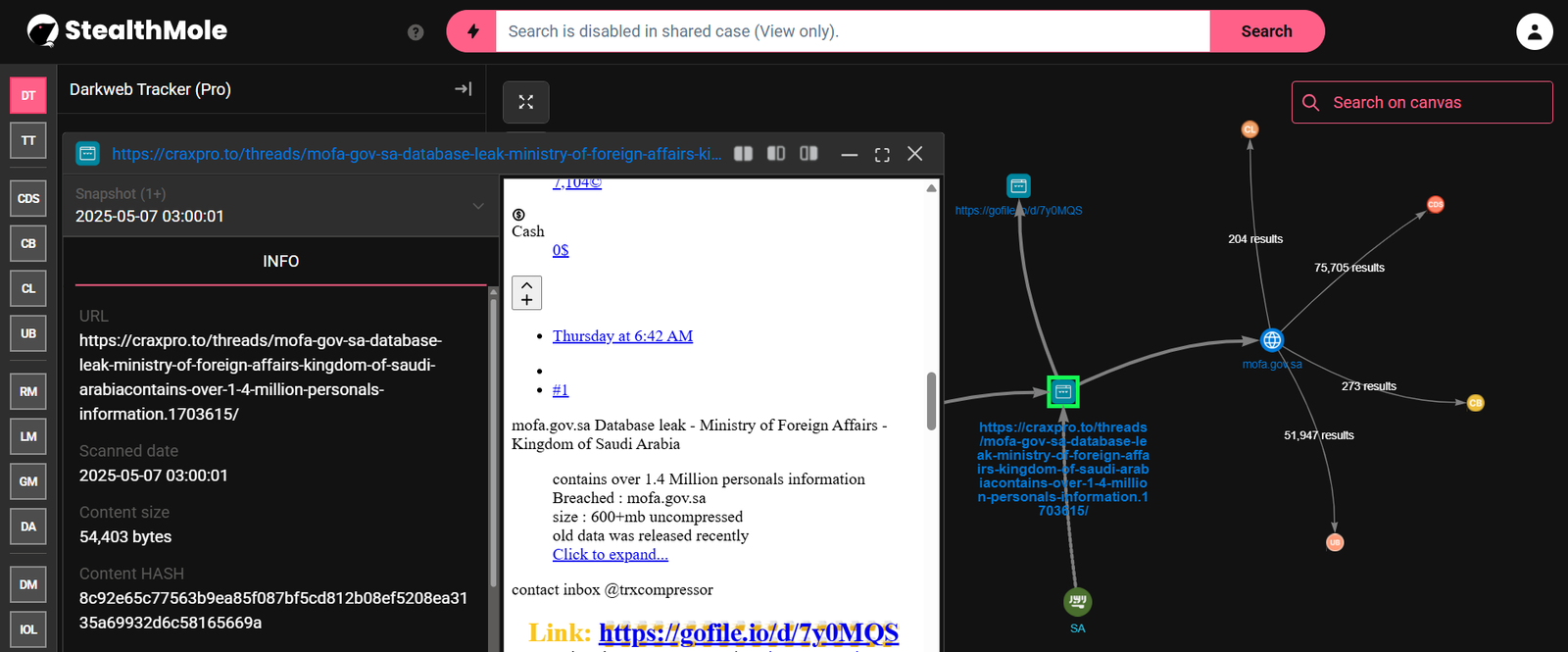The image size is (1568, 652).
Task: Select the center split layout icon
Action: (776, 154)
